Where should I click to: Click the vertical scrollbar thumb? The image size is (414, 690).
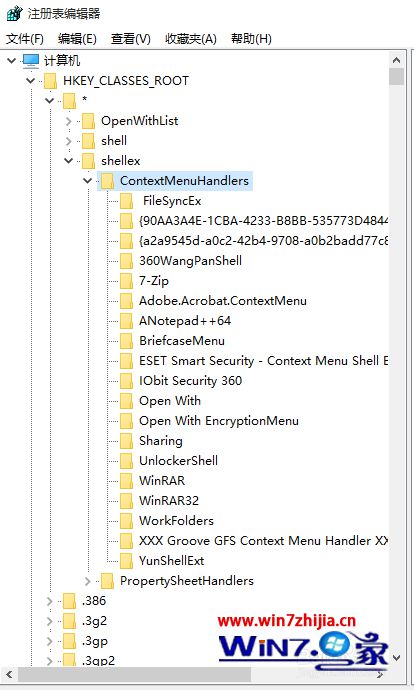pyautogui.click(x=396, y=76)
